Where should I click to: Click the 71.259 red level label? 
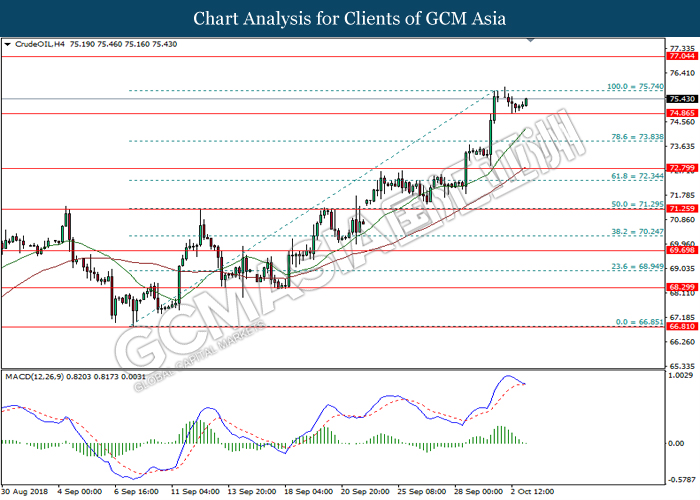pos(682,209)
